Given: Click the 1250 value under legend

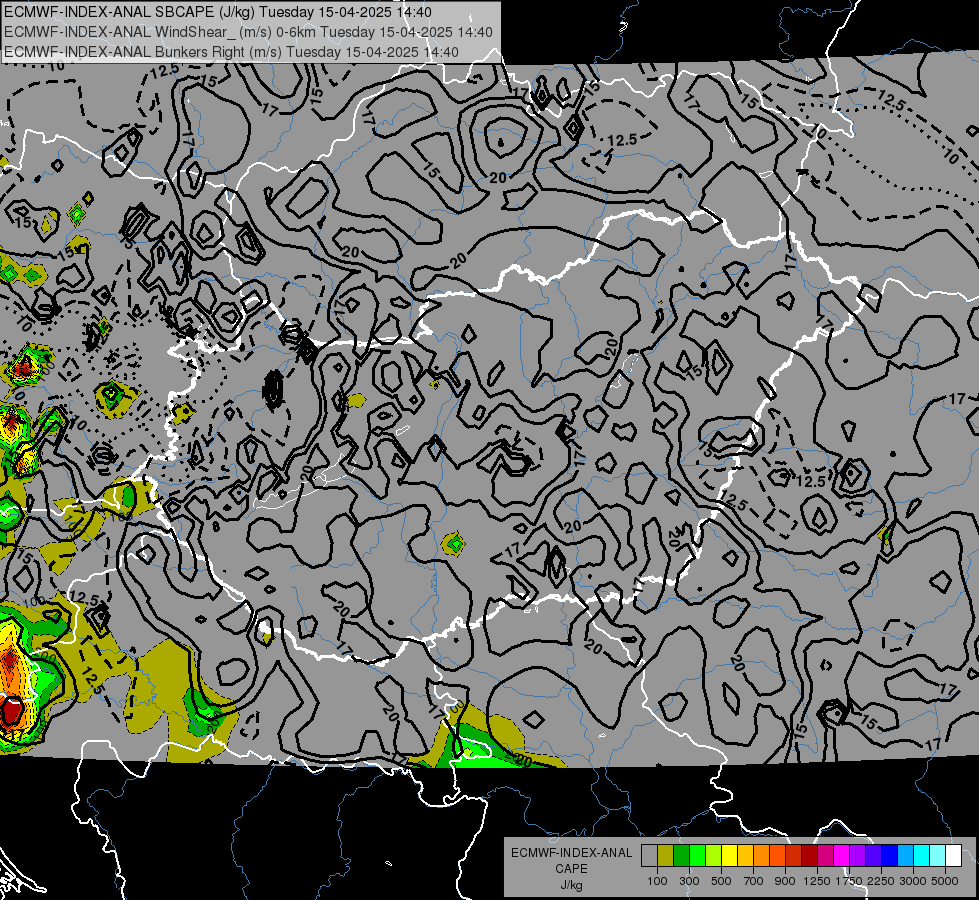Looking at the screenshot, I should pos(817,881).
